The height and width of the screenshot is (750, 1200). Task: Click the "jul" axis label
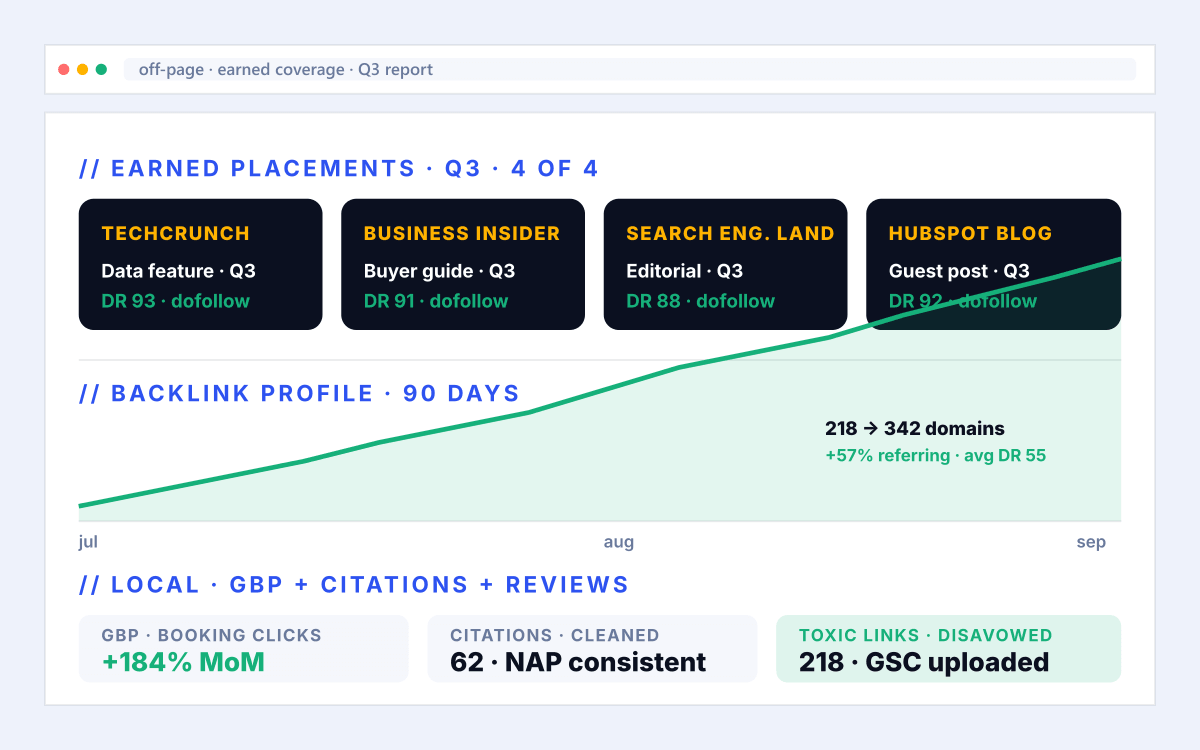tap(88, 542)
